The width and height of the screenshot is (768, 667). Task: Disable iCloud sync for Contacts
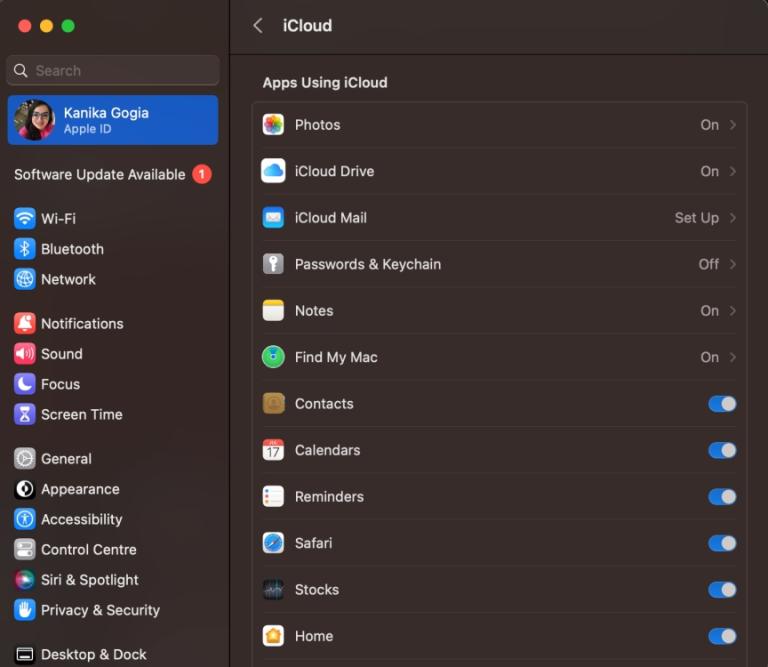pyautogui.click(x=722, y=404)
